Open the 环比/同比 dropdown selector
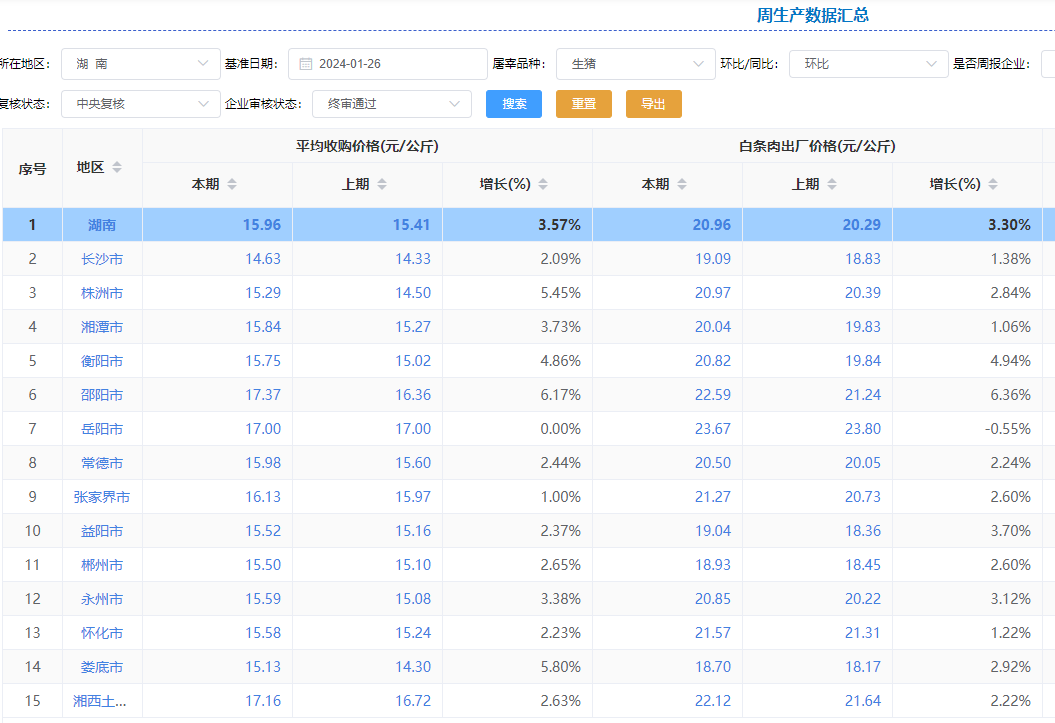The image size is (1055, 723). click(868, 64)
